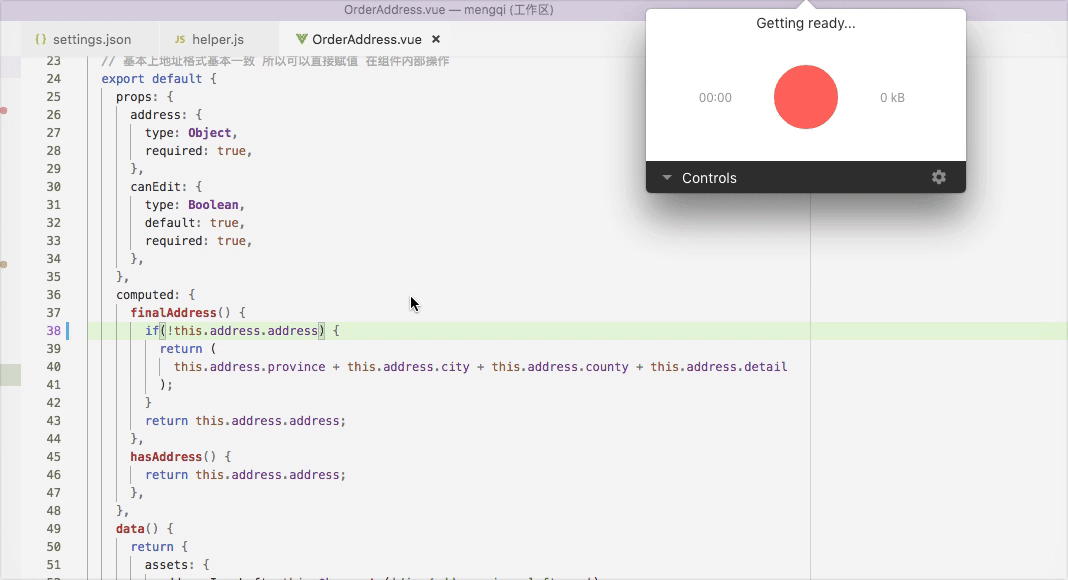Open recorder settings gear icon

point(939,177)
